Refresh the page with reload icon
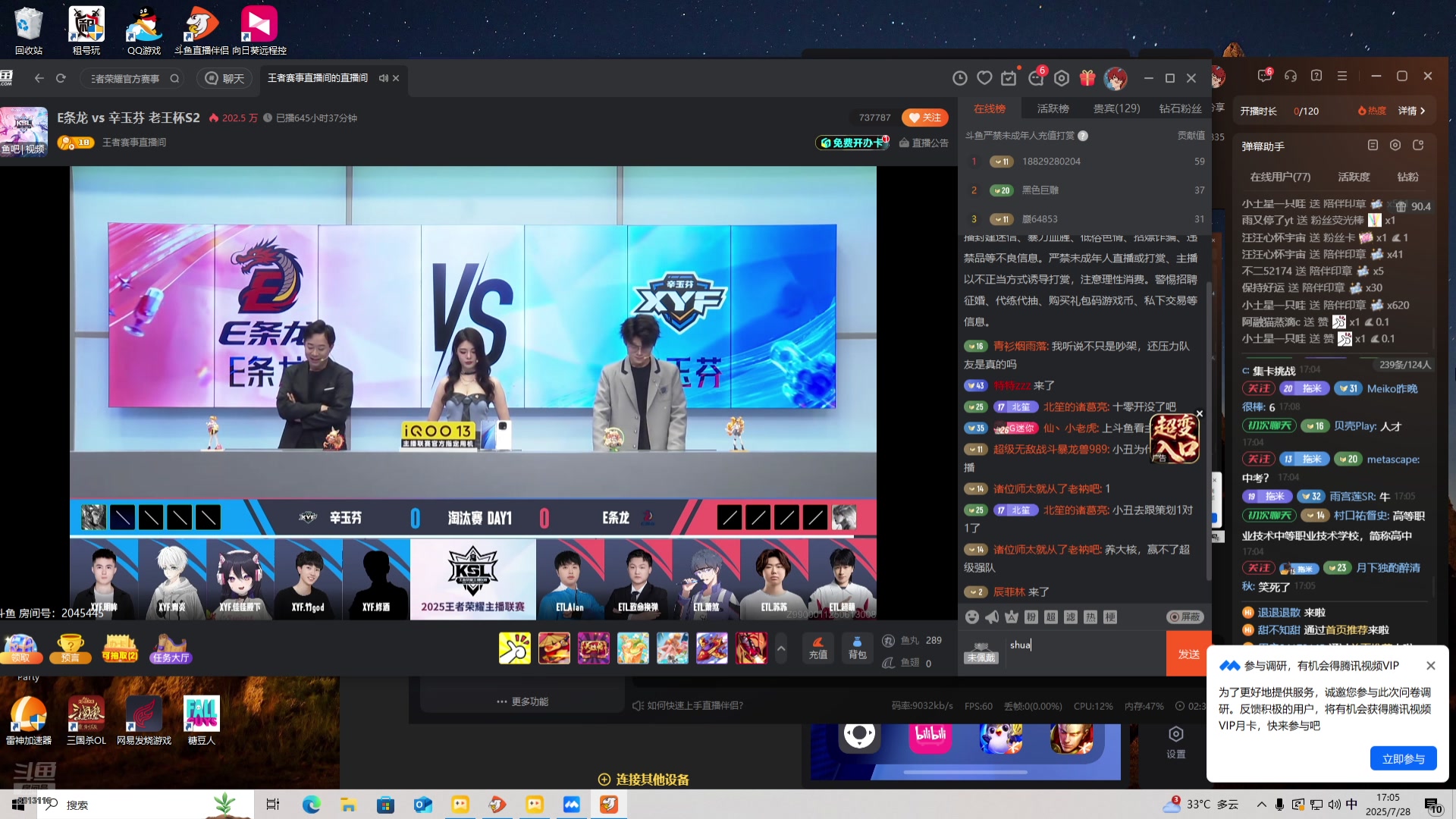The width and height of the screenshot is (1456, 819). pos(61,78)
